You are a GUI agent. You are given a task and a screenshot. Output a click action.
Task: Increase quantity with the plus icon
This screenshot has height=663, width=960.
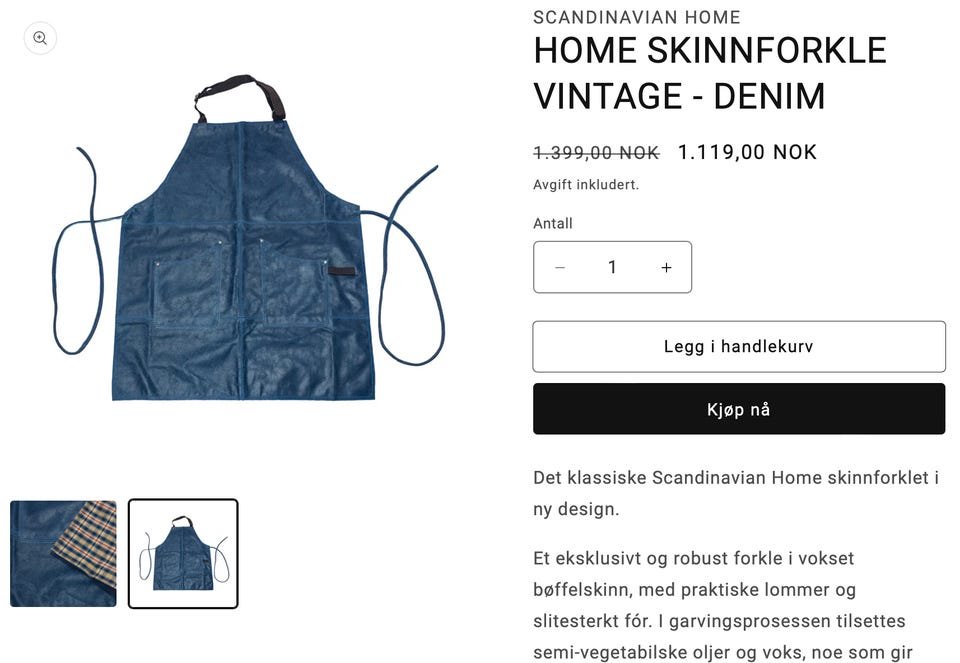666,268
